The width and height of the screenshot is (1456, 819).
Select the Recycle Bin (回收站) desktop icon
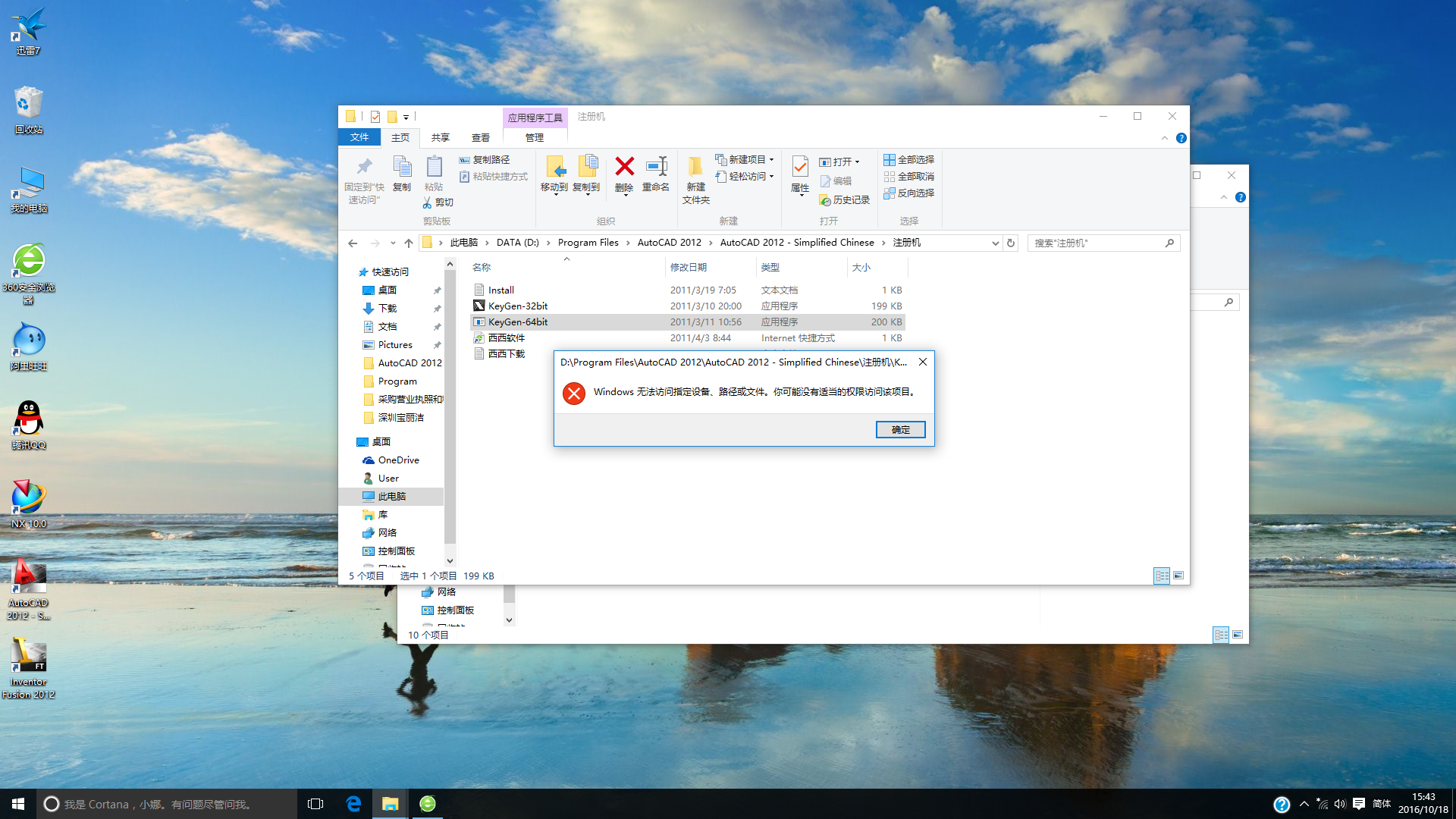pos(29,109)
